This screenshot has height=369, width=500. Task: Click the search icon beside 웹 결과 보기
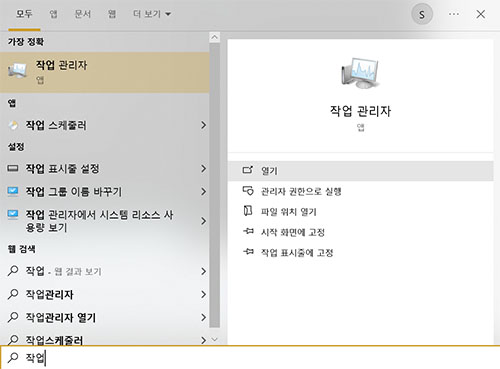13,271
